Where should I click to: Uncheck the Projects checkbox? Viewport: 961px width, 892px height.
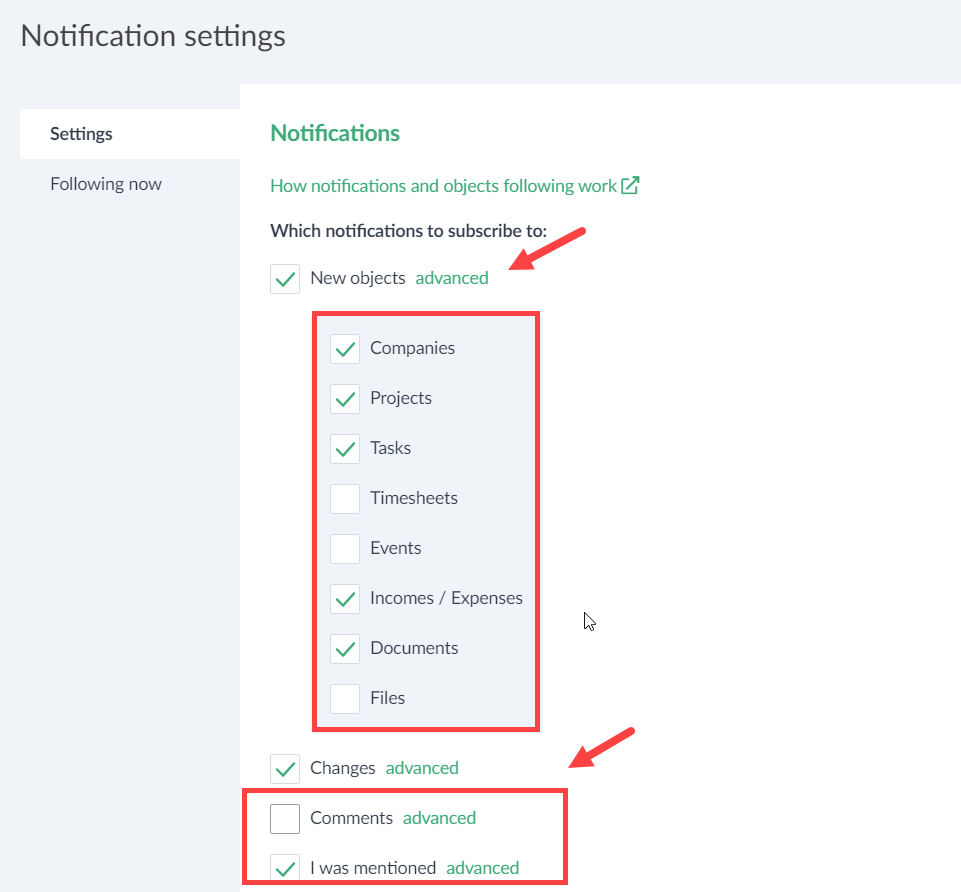click(345, 398)
